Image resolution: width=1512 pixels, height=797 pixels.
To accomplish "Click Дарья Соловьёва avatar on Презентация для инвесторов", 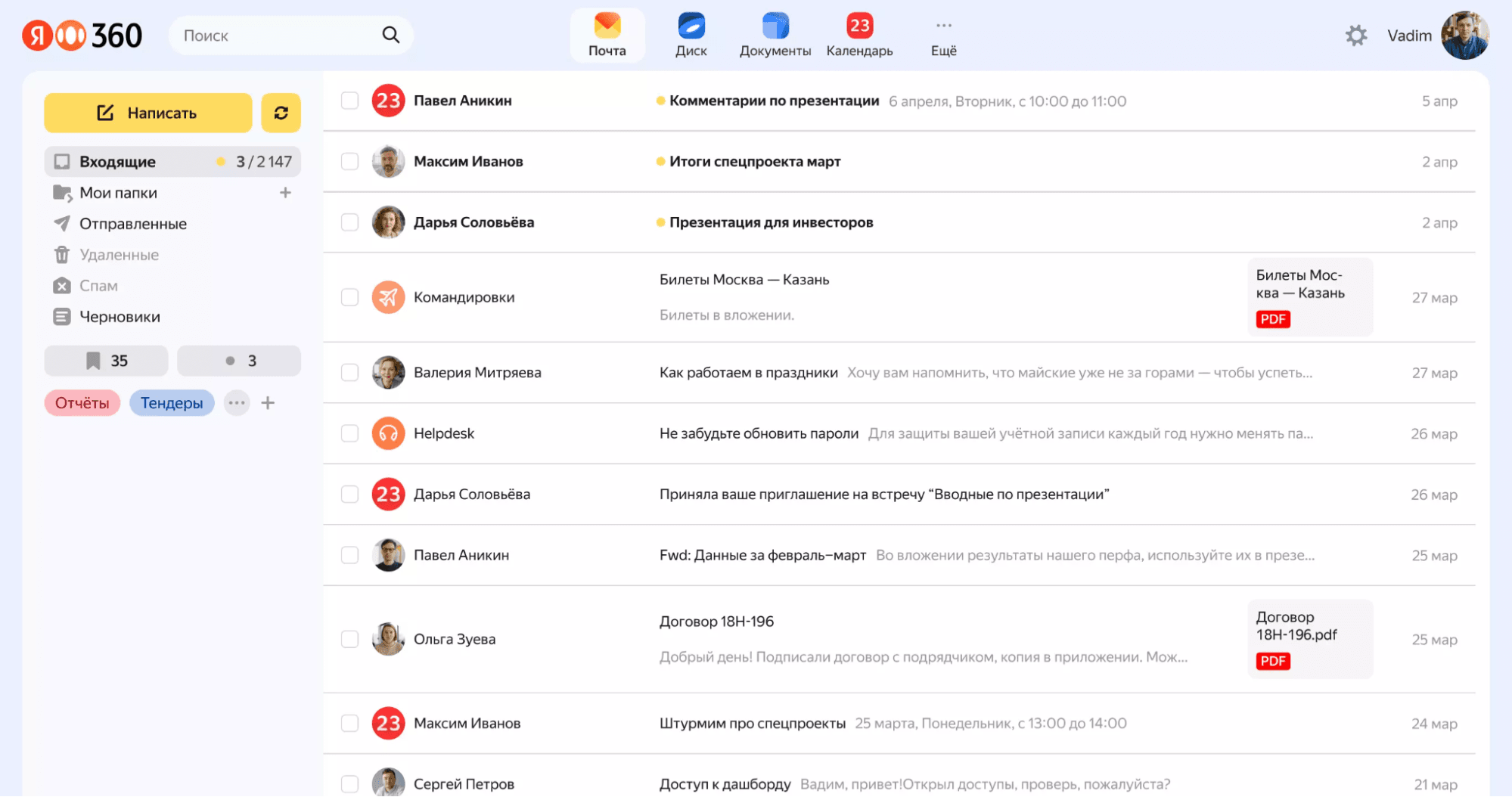I will 388,222.
